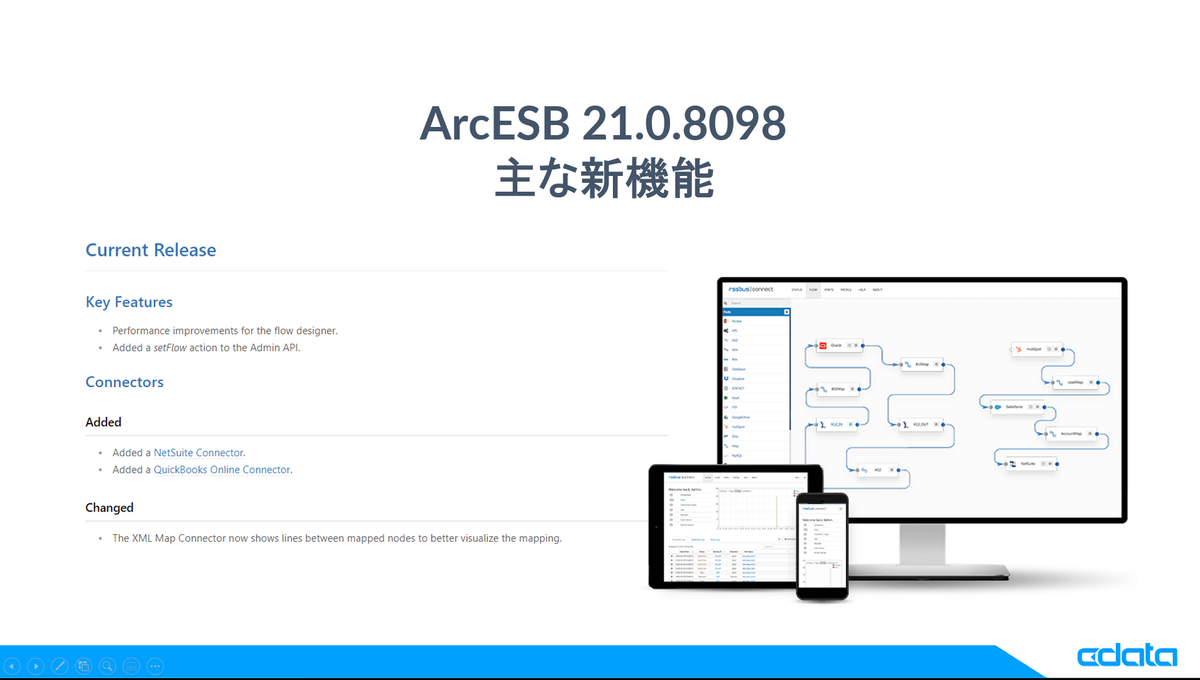This screenshot has height=680, width=1200.
Task: Click the Connectors heading
Action: point(125,382)
